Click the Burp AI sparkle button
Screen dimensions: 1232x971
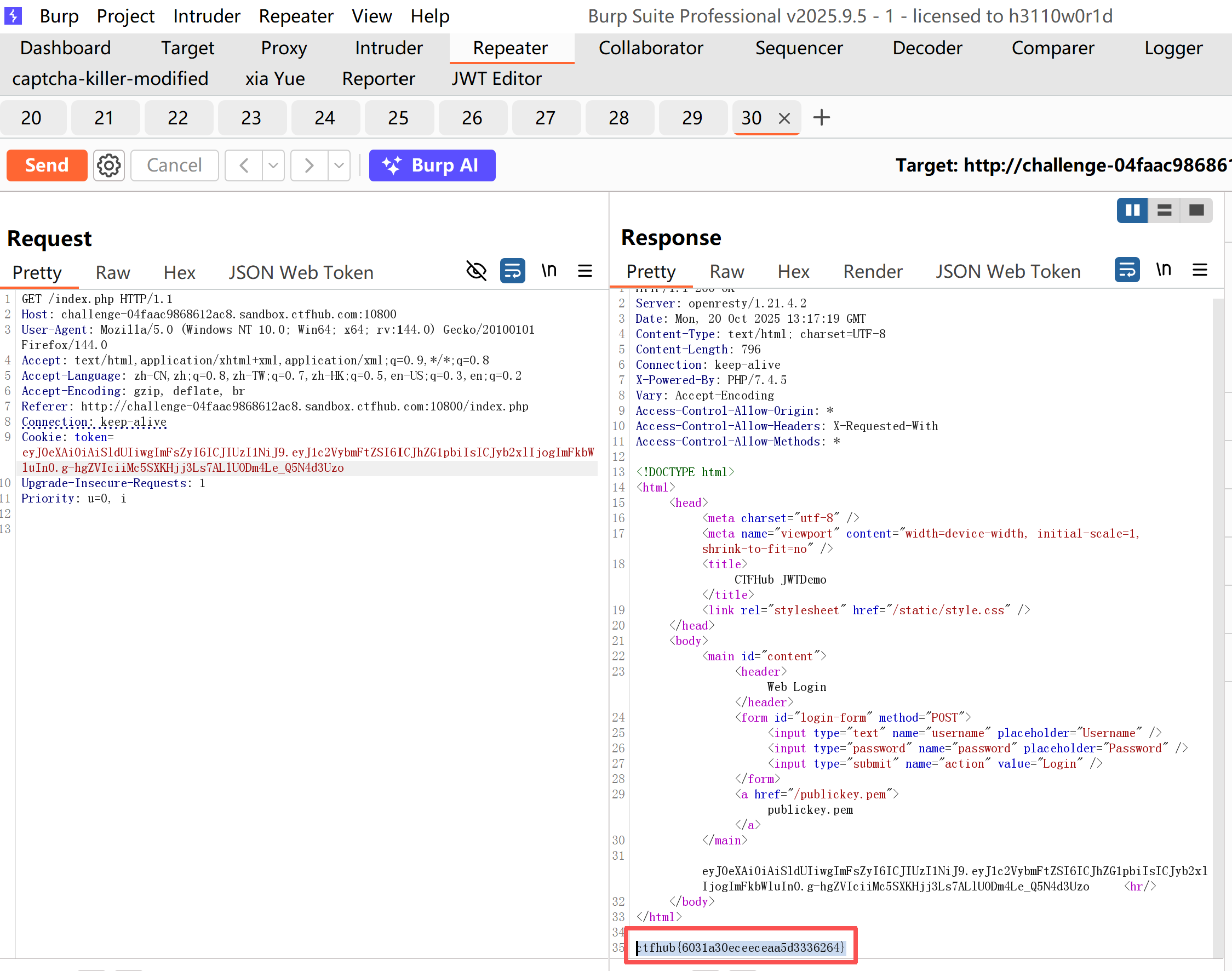tap(432, 165)
